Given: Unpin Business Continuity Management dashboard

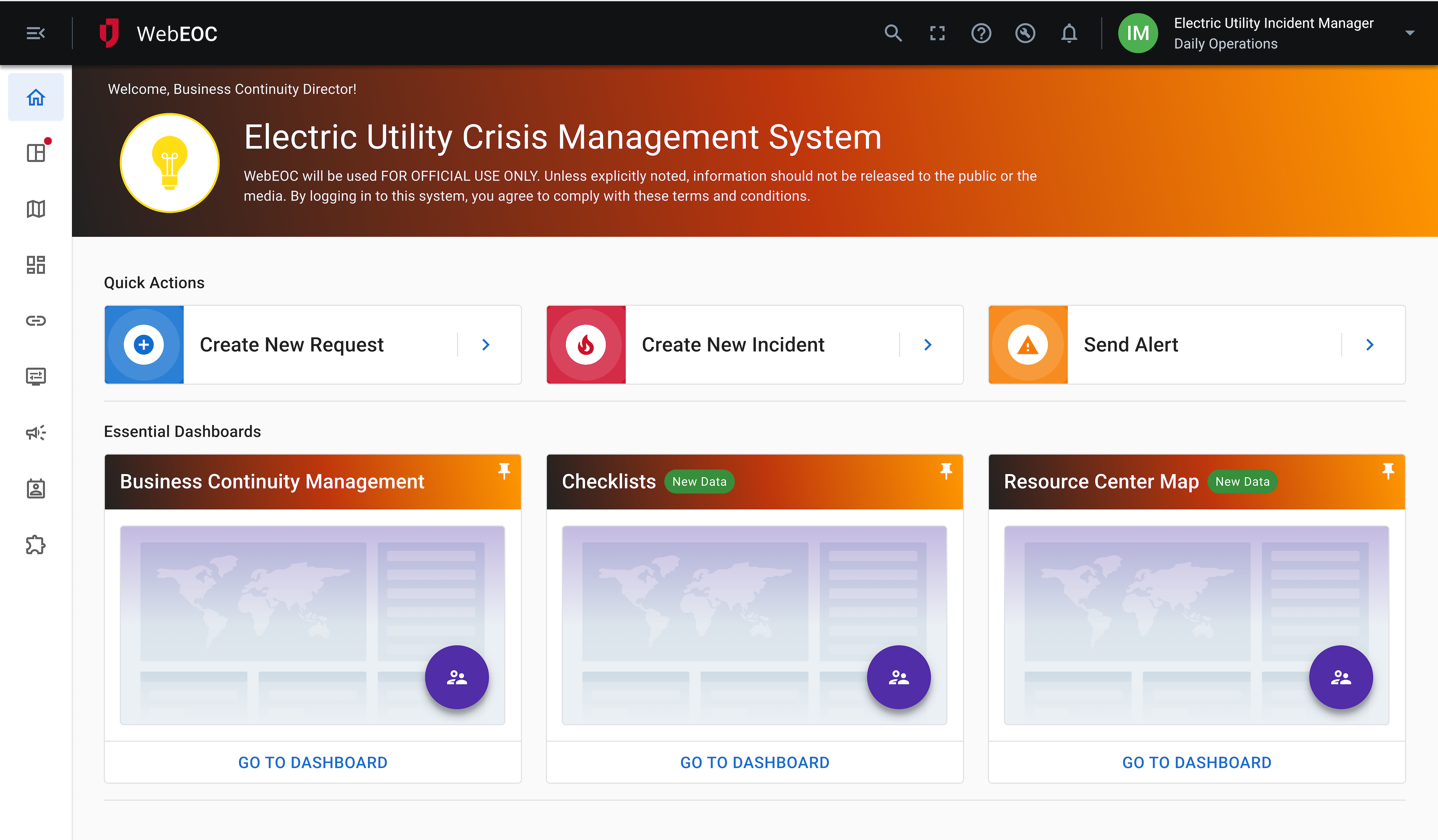Looking at the screenshot, I should click(x=504, y=471).
